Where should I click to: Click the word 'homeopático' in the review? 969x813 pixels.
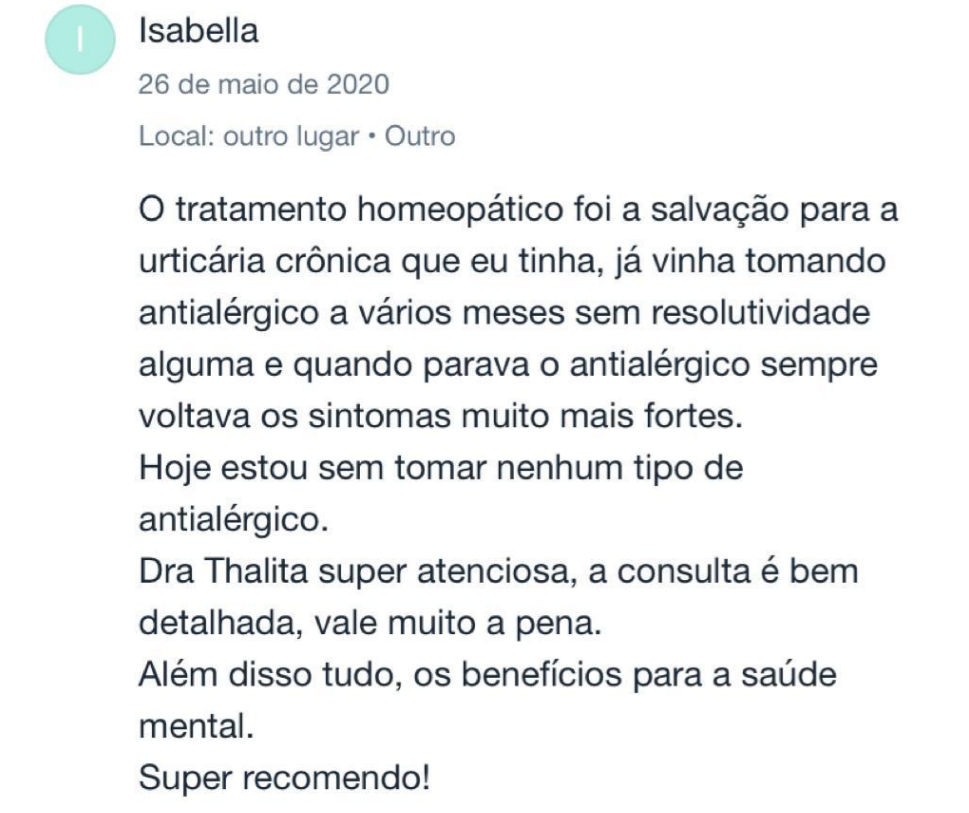[x=460, y=209]
